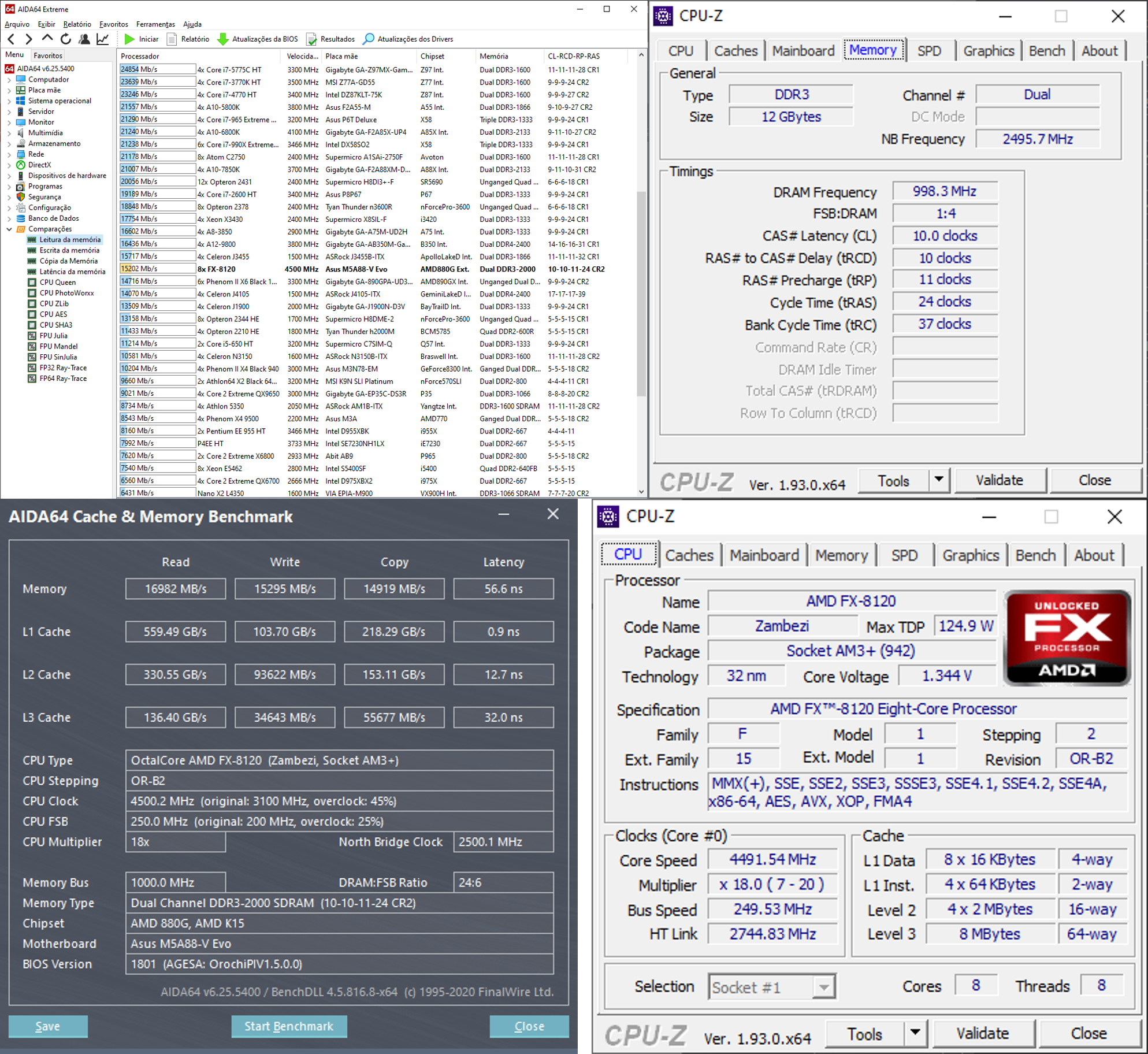Click the unlocked FX processor logo
This screenshot has width=1148, height=1054.
(x=1067, y=638)
